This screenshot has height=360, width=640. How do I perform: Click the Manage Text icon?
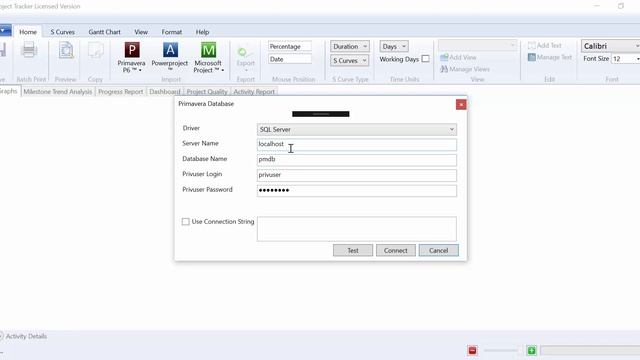click(531, 57)
